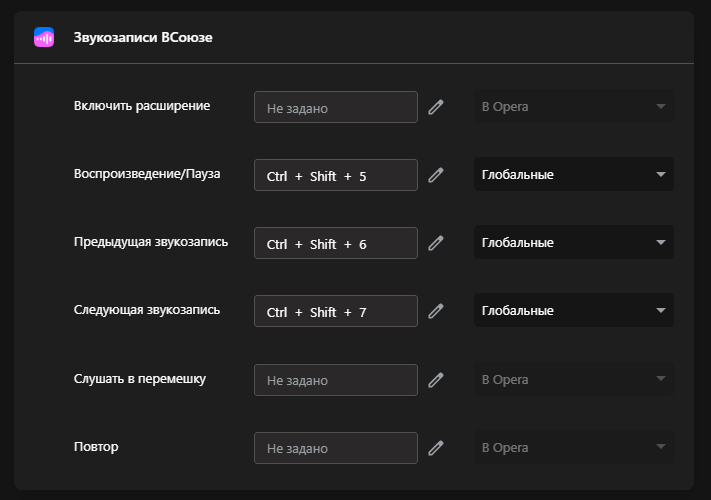Edit the Слушать в перемешку shortcut via pencil
The width and height of the screenshot is (711, 500).
436,380
